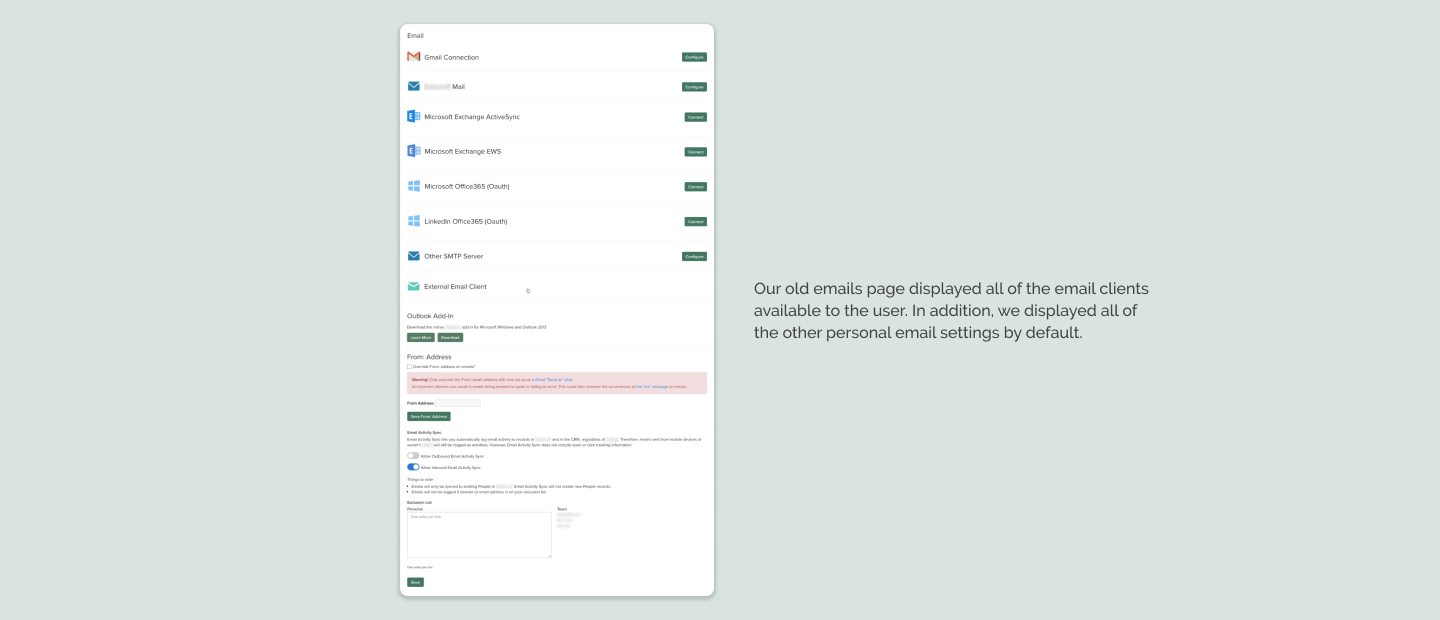Viewport: 1440px width, 620px height.
Task: Click the From Address input field
Action: click(456, 403)
